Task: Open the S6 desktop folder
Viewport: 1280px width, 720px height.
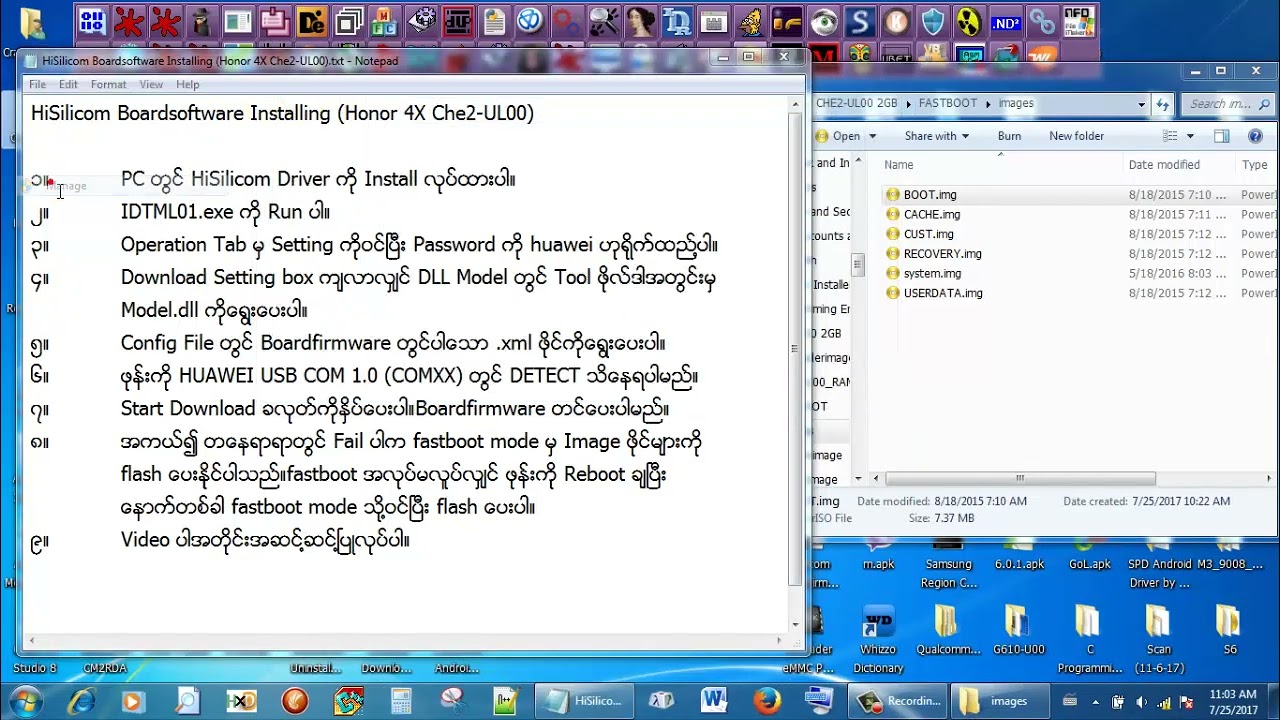Action: 1229,632
